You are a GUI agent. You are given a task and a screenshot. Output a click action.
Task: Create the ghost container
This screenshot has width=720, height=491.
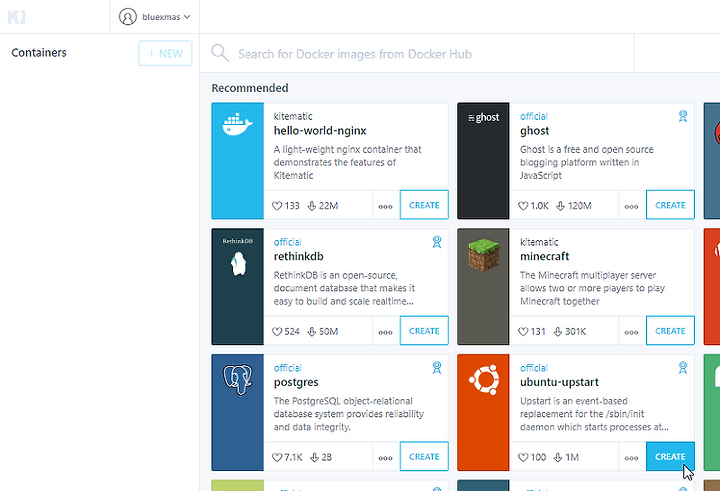[x=670, y=205]
